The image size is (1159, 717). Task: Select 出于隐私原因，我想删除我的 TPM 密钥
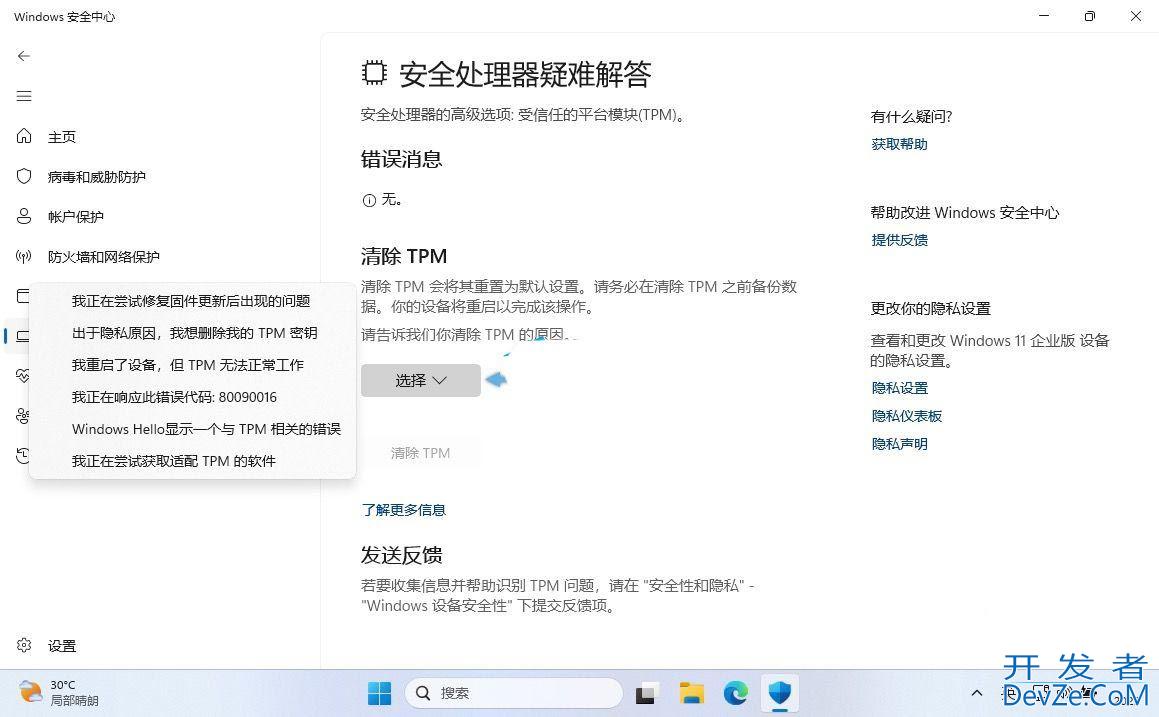(194, 333)
